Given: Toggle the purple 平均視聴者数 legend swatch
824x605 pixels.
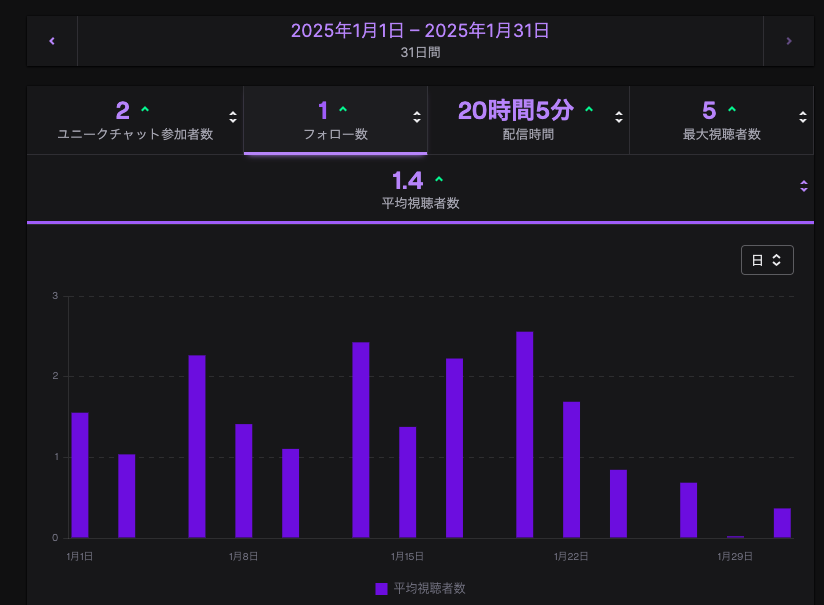Looking at the screenshot, I should (x=381, y=589).
